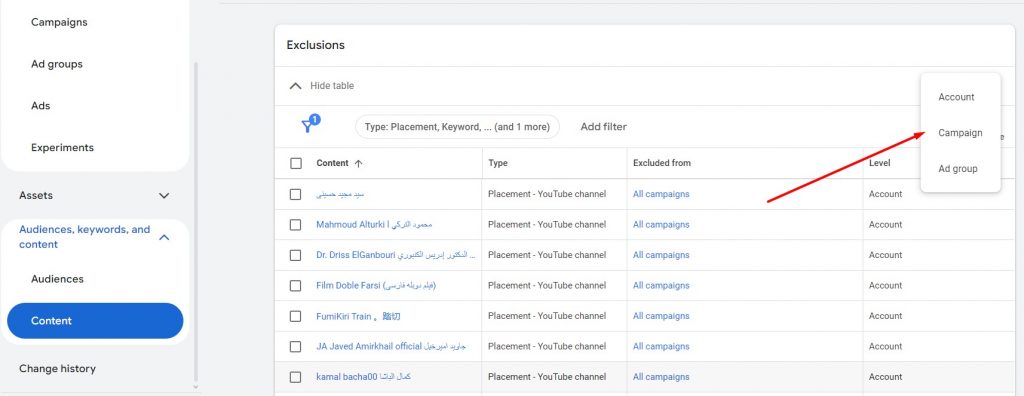Sort by the Content column arrow
This screenshot has width=1024, height=396.
pos(358,163)
